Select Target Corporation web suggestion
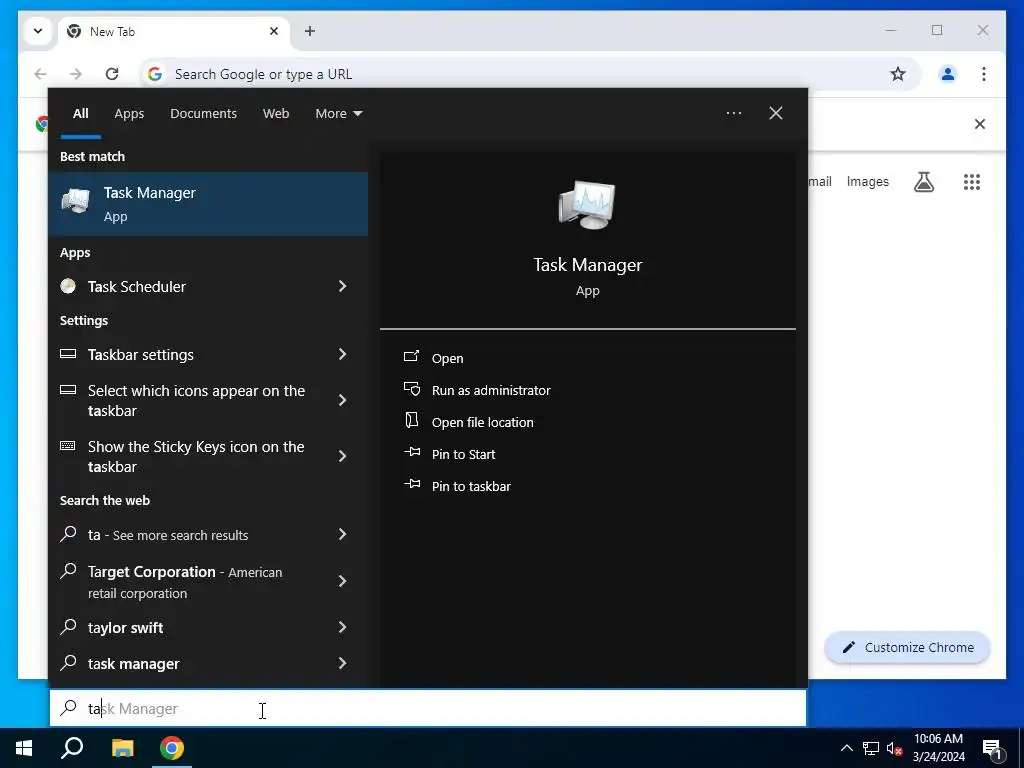Screen dimensions: 1024x768 pyautogui.click(x=185, y=582)
